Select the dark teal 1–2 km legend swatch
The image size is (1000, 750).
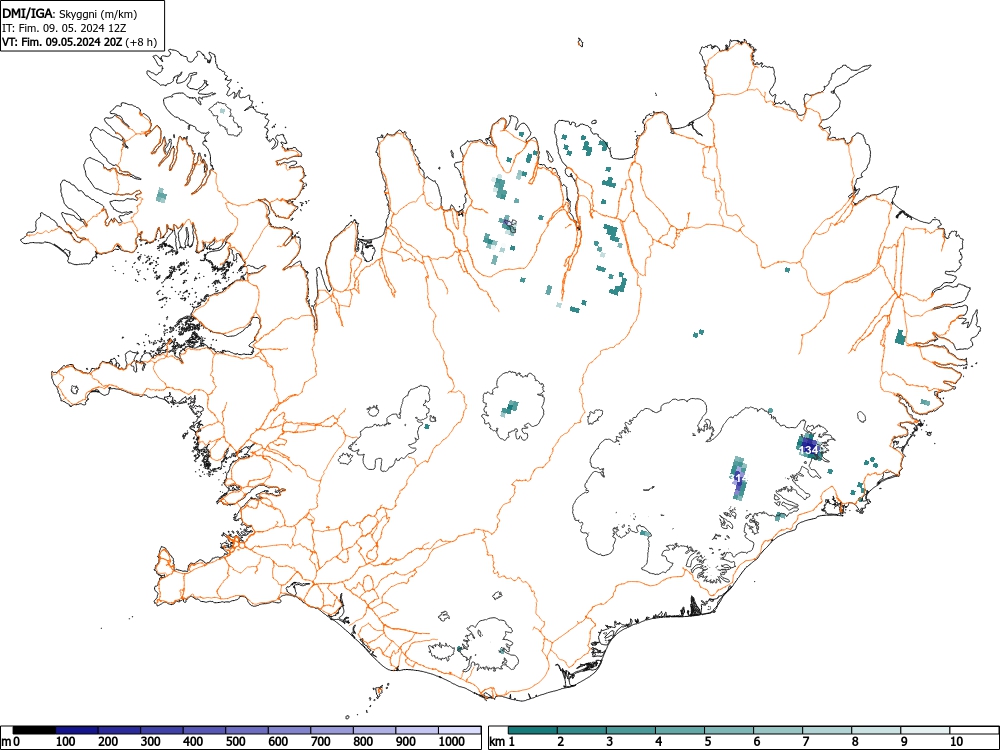coord(533,730)
